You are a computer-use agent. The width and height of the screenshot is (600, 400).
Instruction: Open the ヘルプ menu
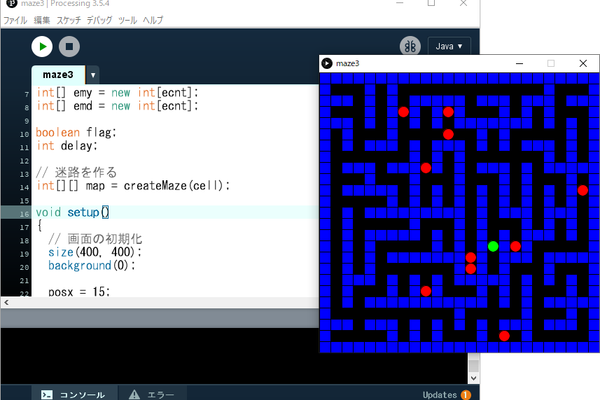coord(153,20)
